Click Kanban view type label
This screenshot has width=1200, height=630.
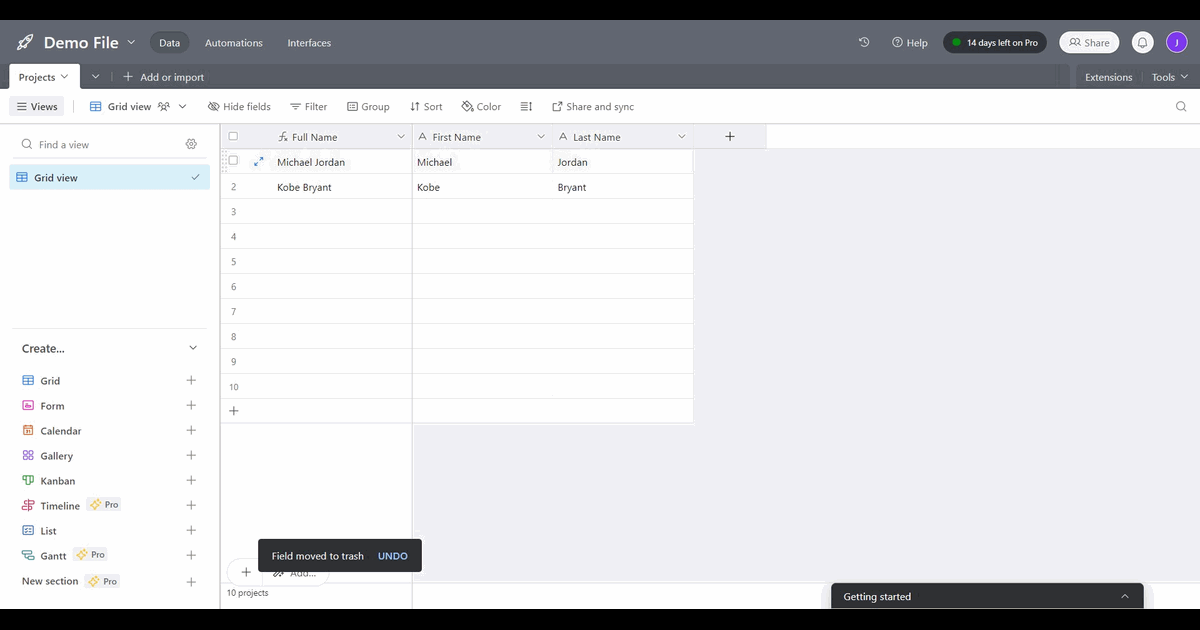pos(58,481)
